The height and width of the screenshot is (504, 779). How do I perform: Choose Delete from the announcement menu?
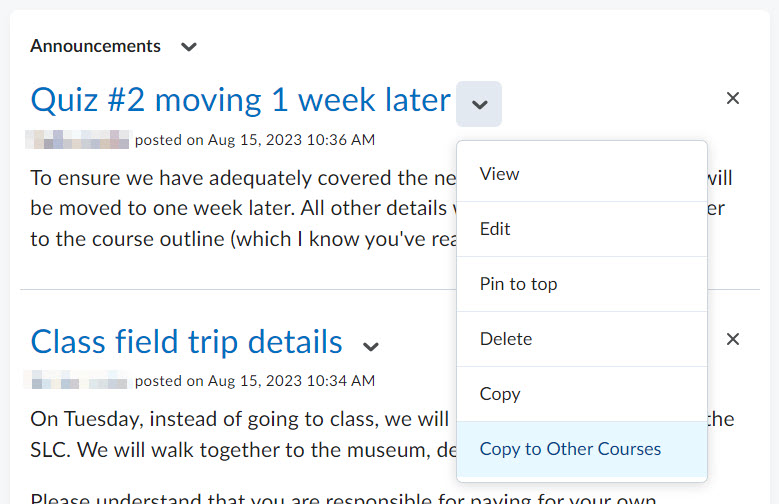click(506, 339)
